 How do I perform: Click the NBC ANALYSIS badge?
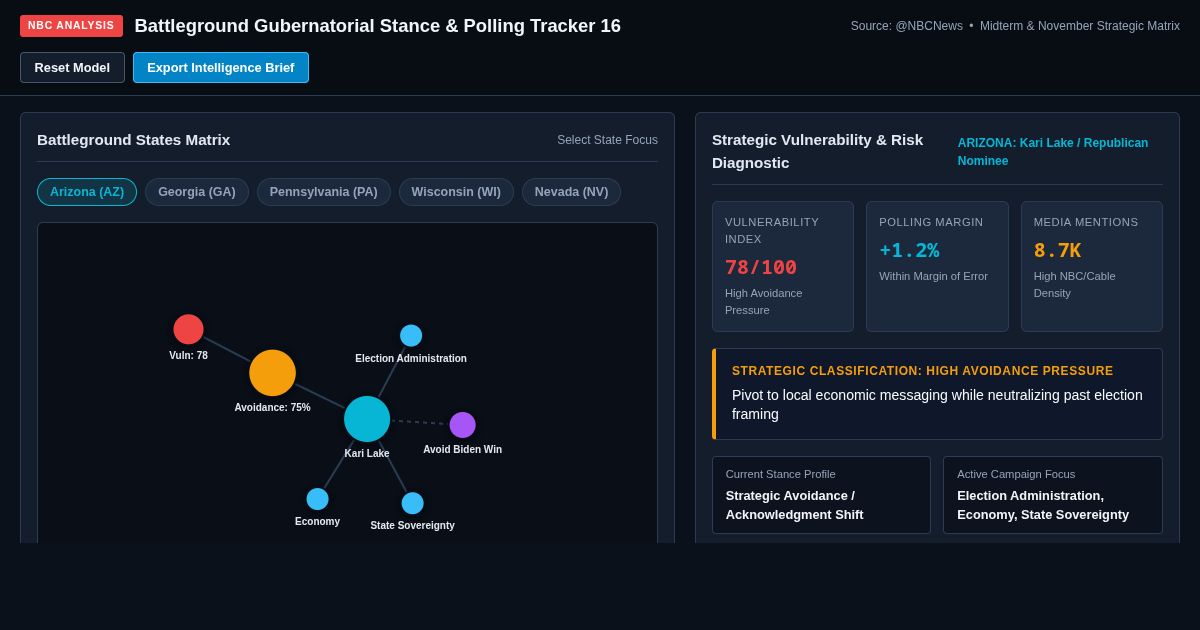point(71,26)
